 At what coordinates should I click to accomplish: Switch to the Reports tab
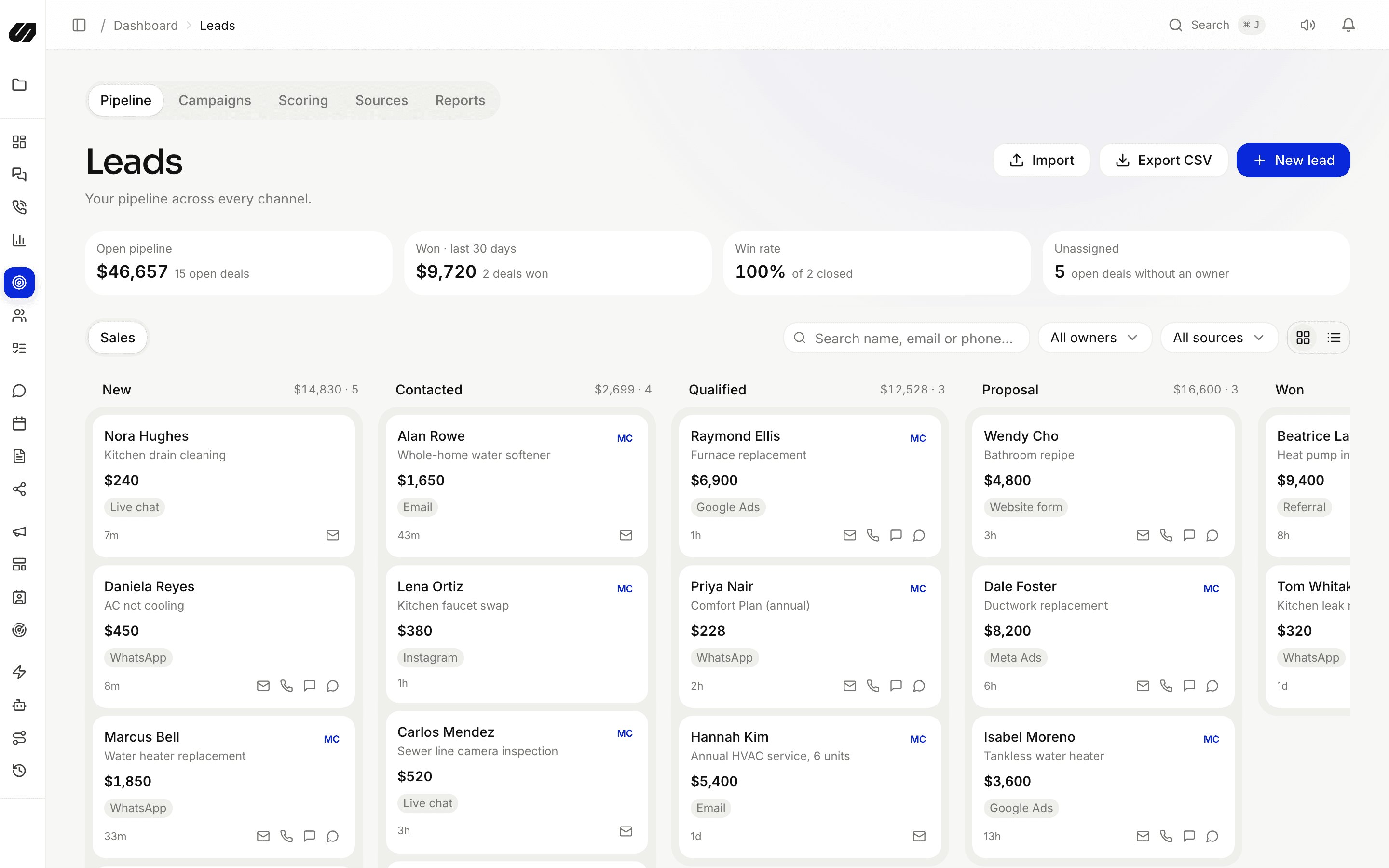[x=460, y=100]
